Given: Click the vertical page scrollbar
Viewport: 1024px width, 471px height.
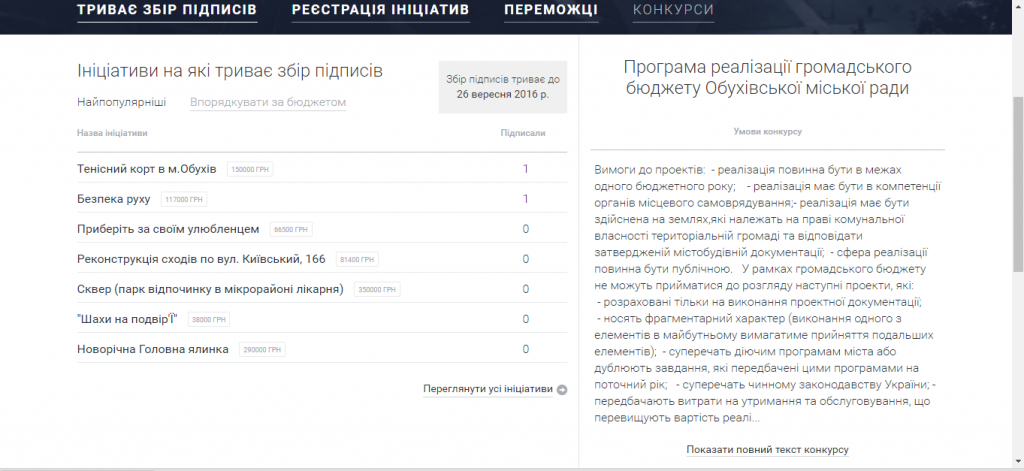Looking at the screenshot, I should coord(1017,183).
